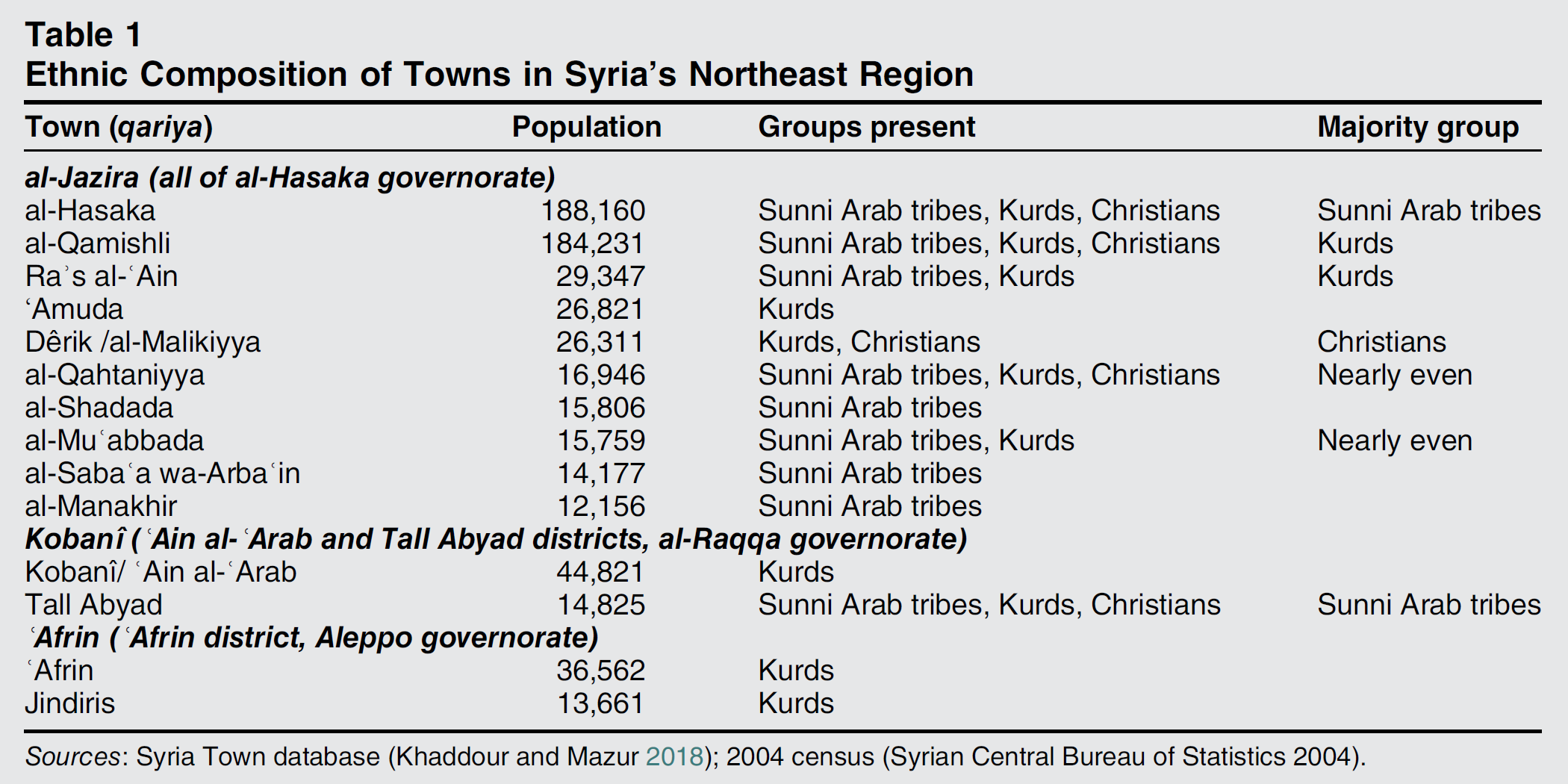Select the Tall Abyad town name
This screenshot has height=784, width=1568.
(93, 605)
